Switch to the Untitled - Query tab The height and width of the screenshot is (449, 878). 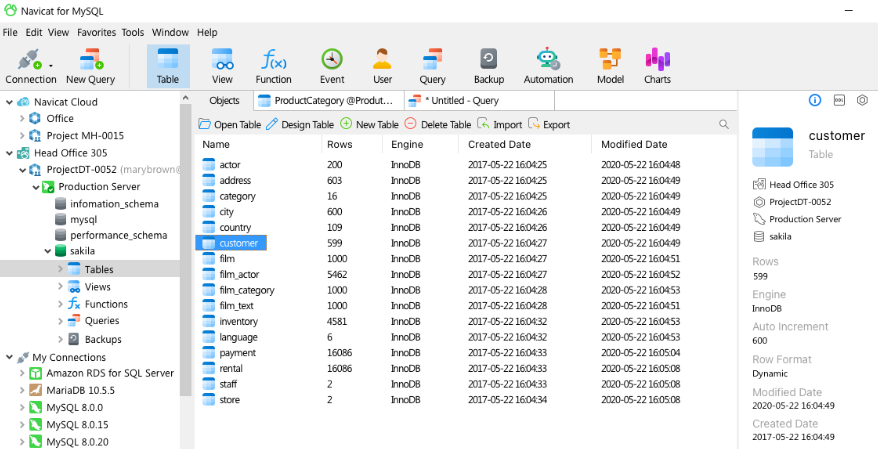460,101
